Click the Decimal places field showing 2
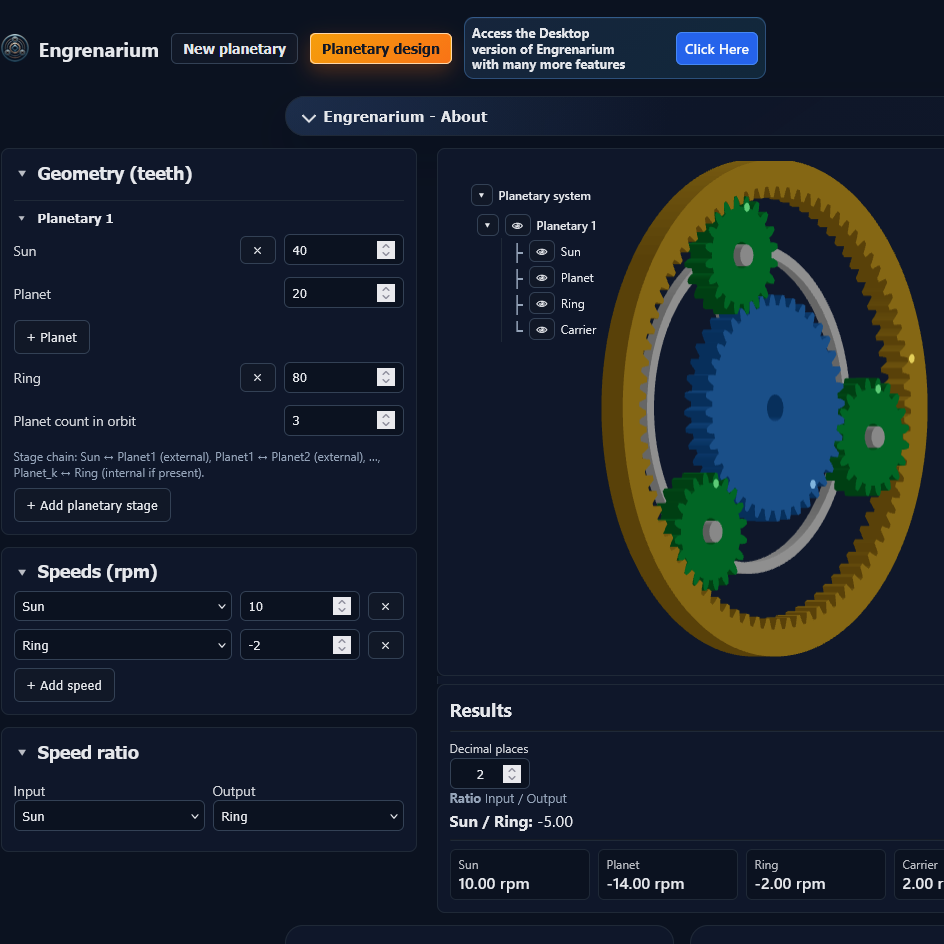Screen dimensions: 944x944 pyautogui.click(x=489, y=774)
